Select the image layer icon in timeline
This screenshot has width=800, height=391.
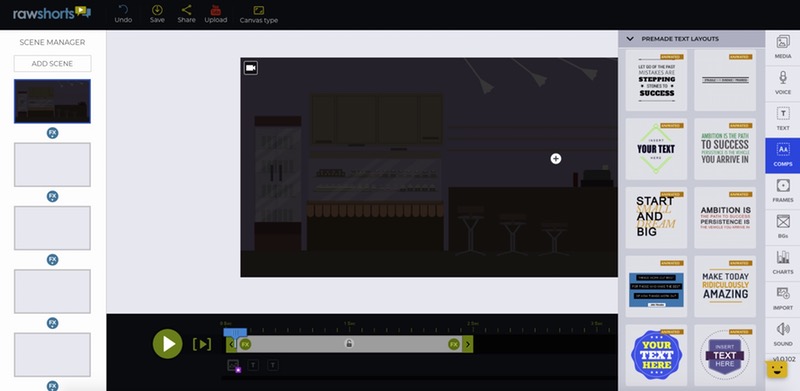(x=233, y=365)
